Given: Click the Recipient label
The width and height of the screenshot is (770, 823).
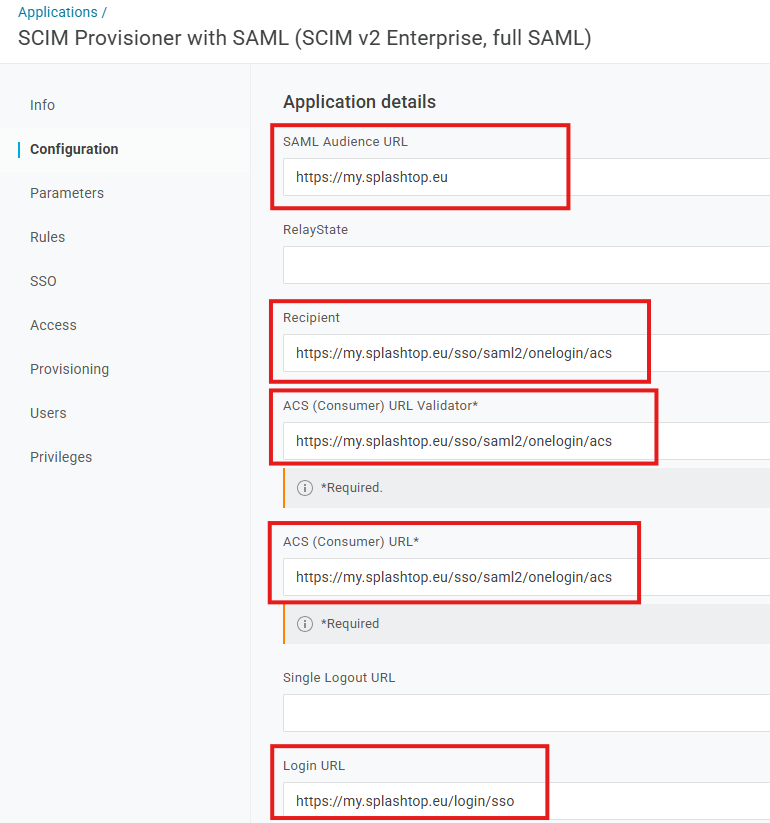Looking at the screenshot, I should click(311, 318).
